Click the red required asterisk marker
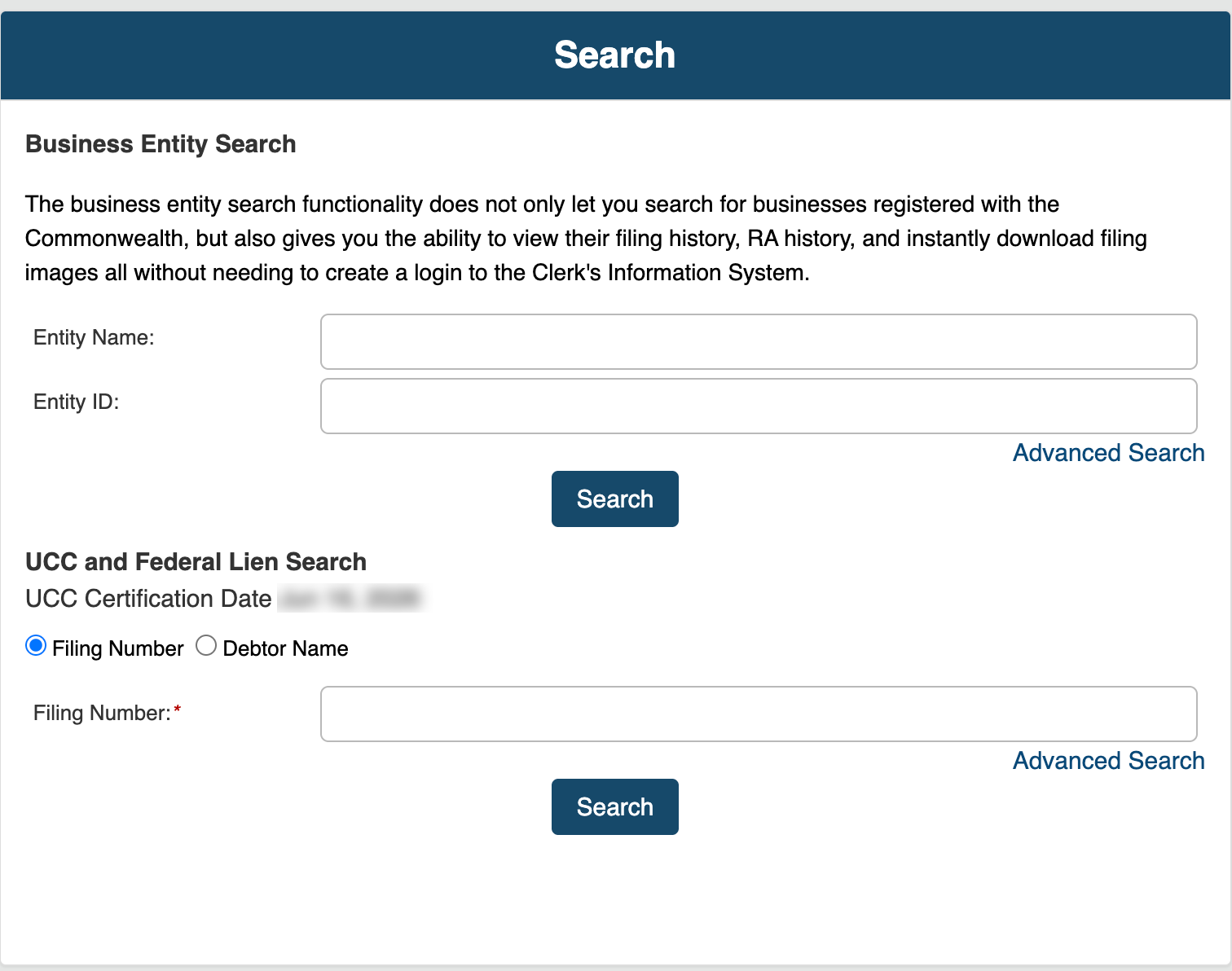The width and height of the screenshot is (1232, 971). (178, 710)
